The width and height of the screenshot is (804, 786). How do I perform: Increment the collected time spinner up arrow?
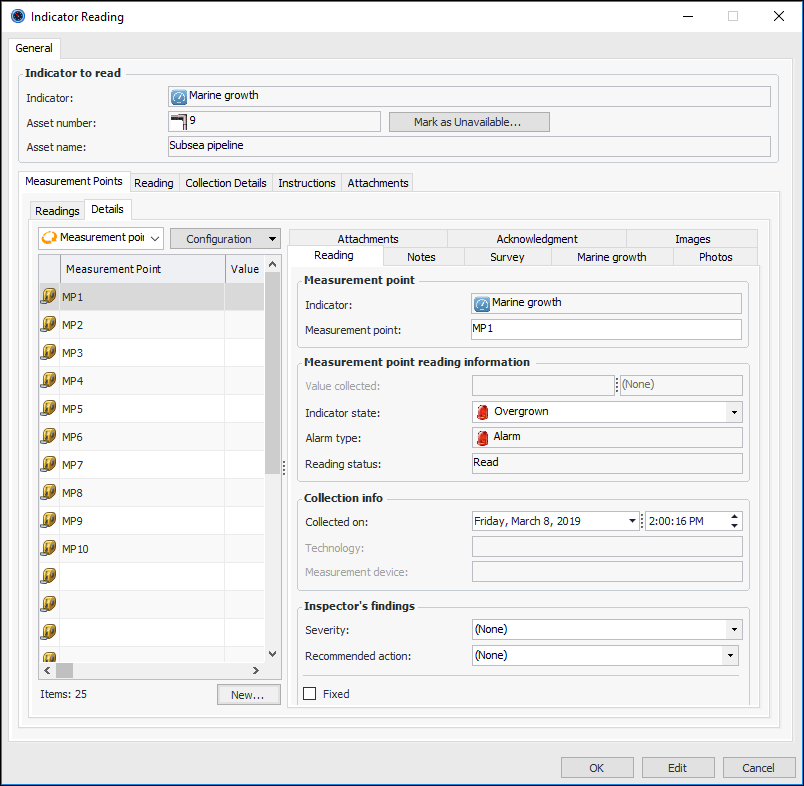pos(736,517)
